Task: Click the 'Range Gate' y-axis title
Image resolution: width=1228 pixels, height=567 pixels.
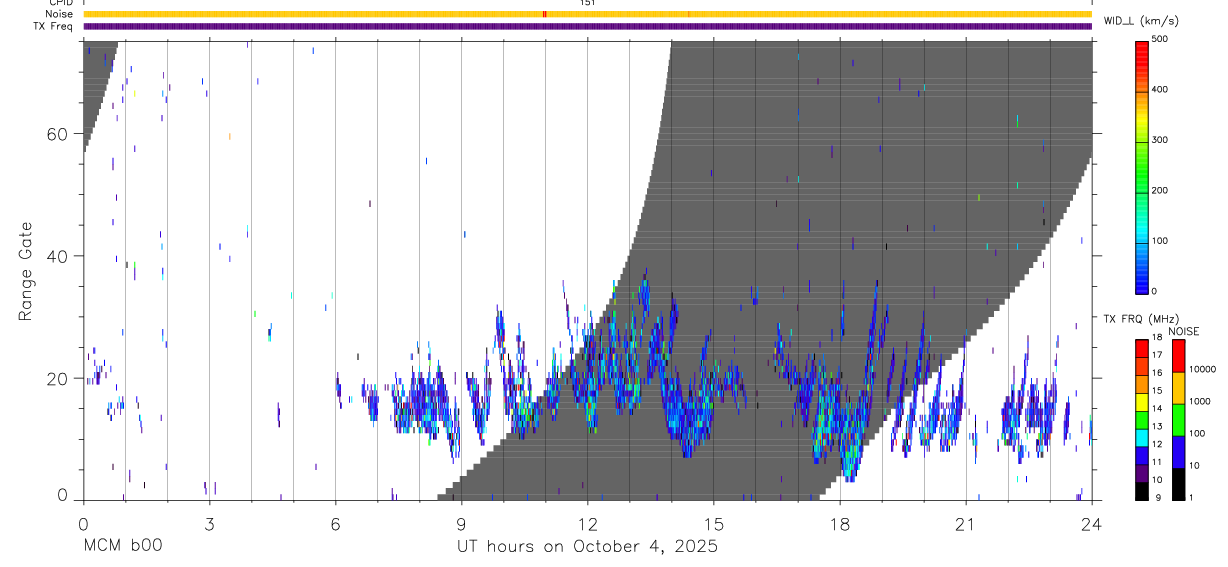Action: 26,271
